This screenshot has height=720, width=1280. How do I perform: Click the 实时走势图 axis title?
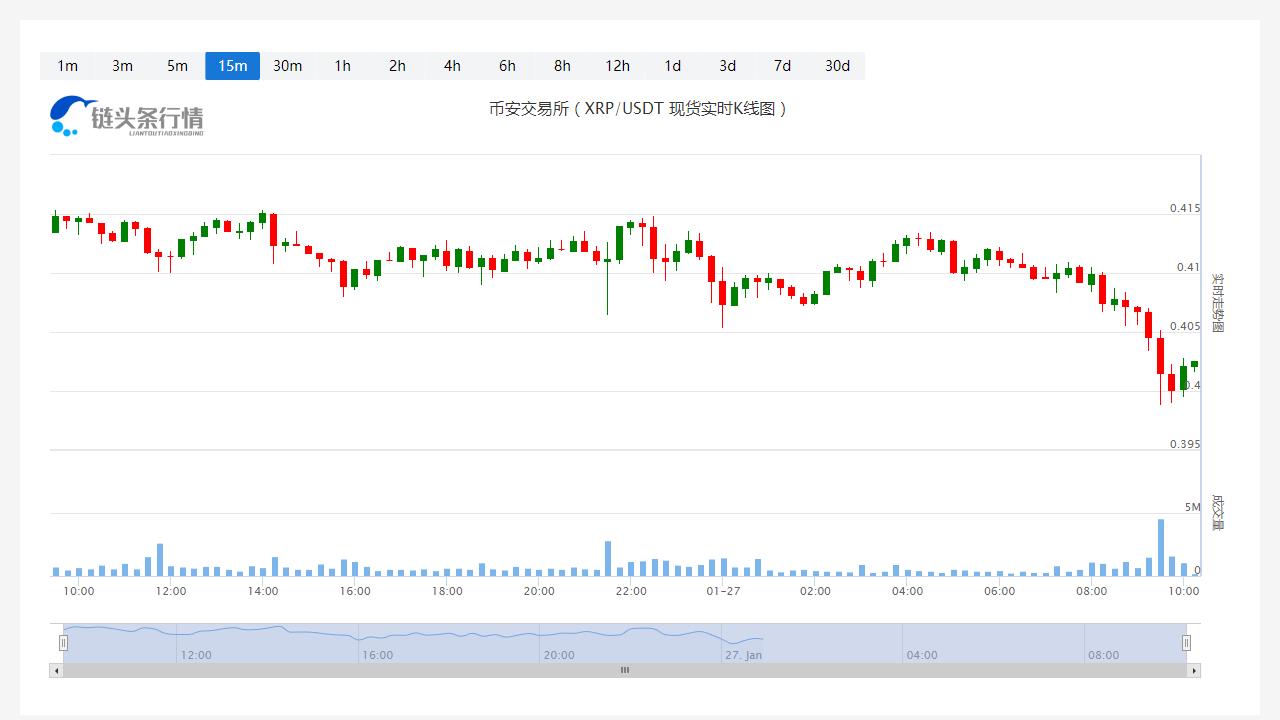click(1218, 302)
